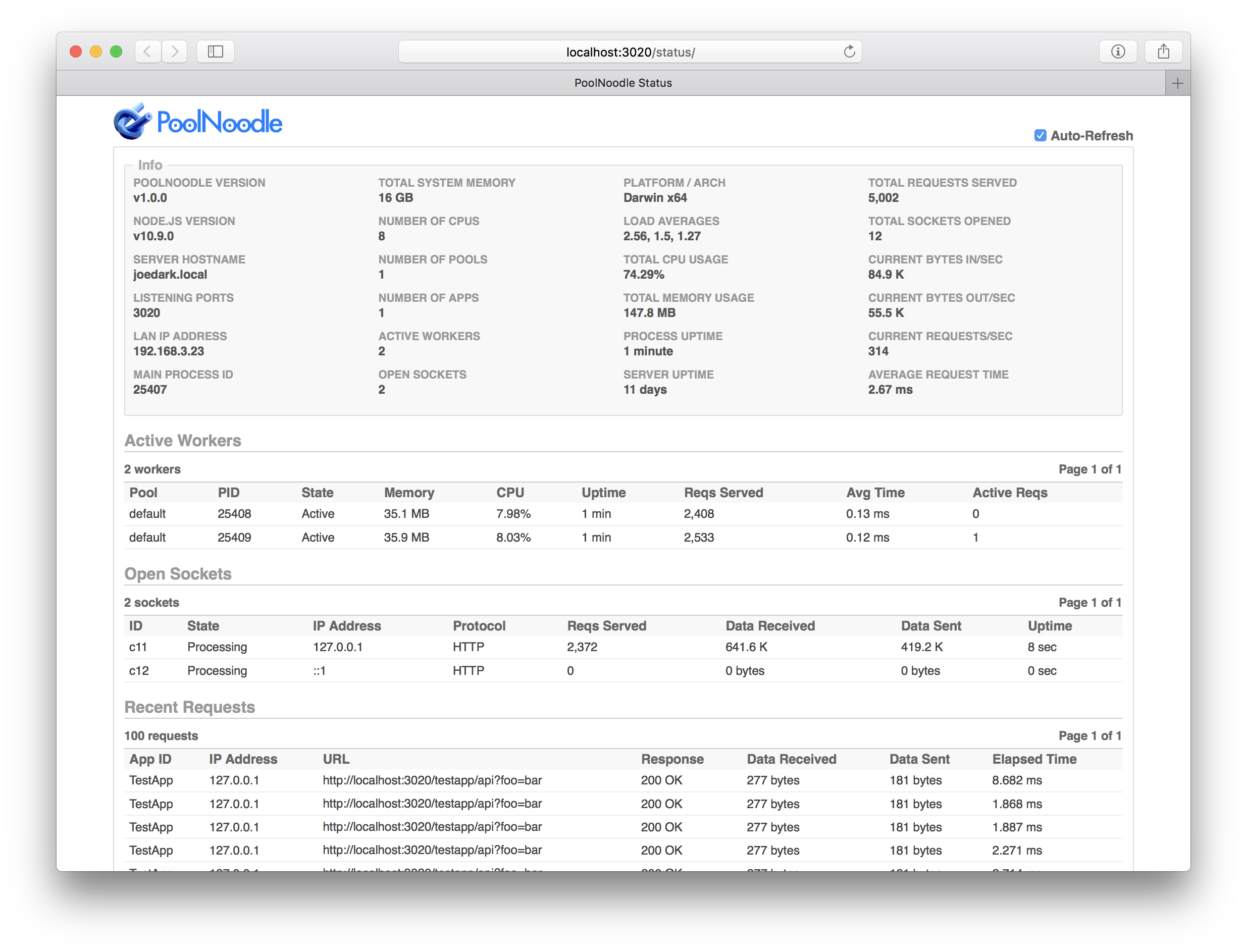Click the Reqs Served column header
This screenshot has height=952, width=1247.
(723, 493)
